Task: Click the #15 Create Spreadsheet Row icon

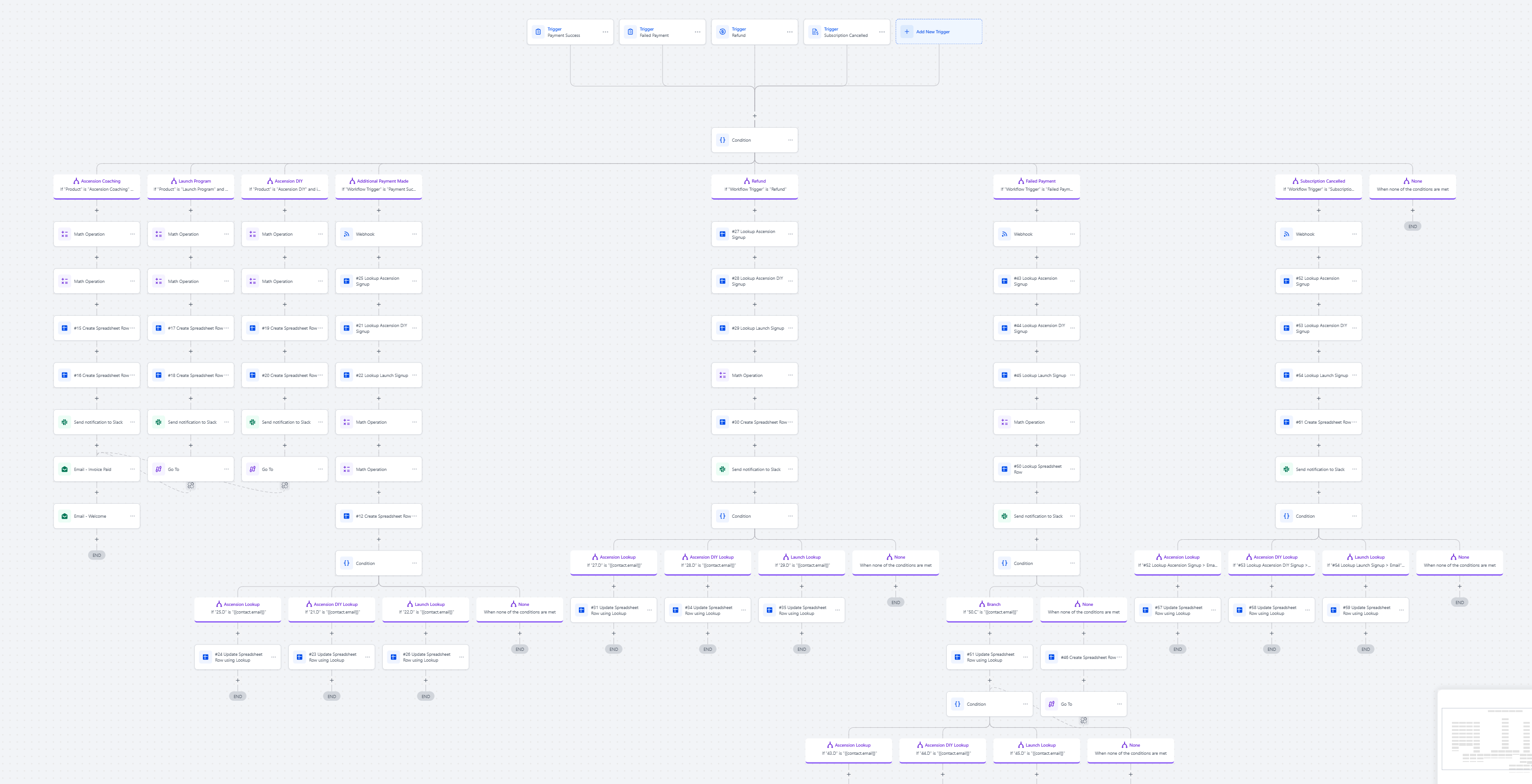Action: click(x=64, y=328)
